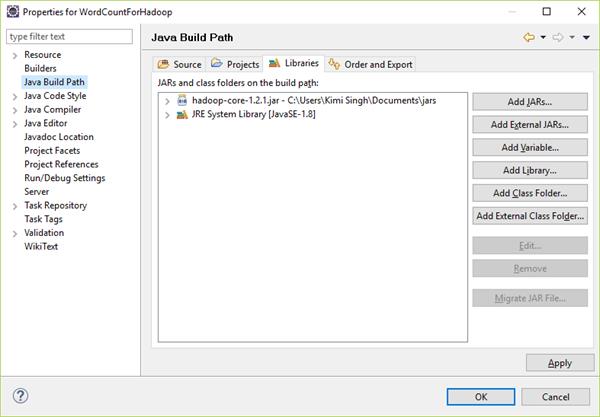Click the JRE System Library icon
The width and height of the screenshot is (600, 417).
(x=181, y=115)
